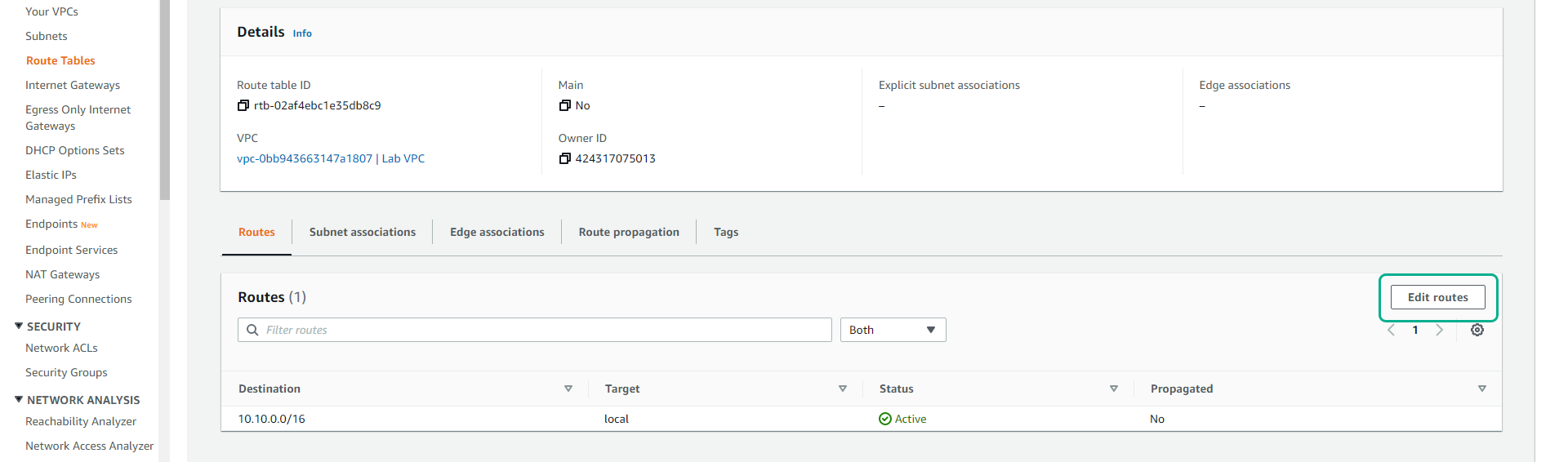Collapse the SECURITY sidebar section
1568x462 pixels.
pos(19,326)
